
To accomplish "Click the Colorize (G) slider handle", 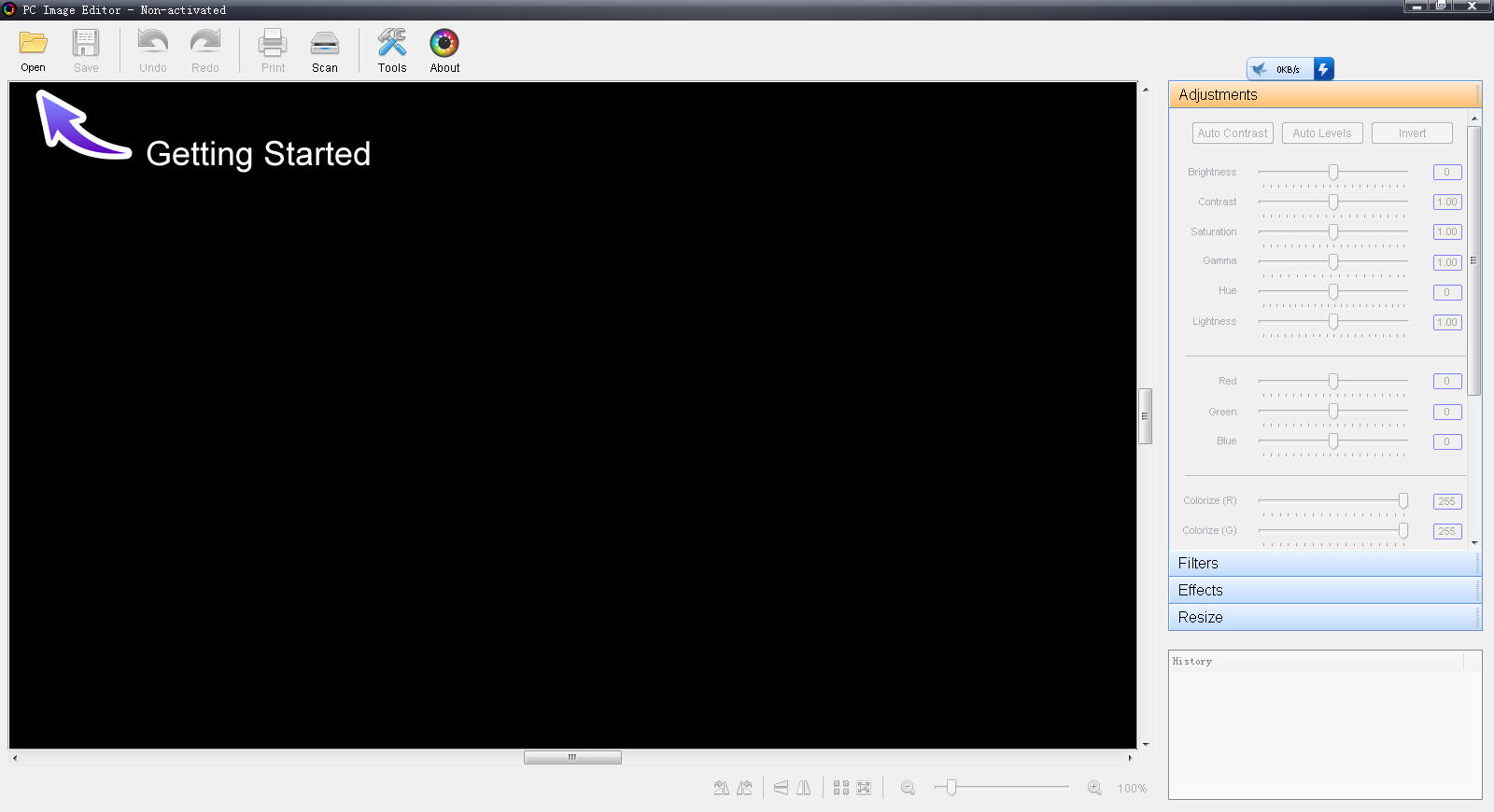I will point(1403,530).
